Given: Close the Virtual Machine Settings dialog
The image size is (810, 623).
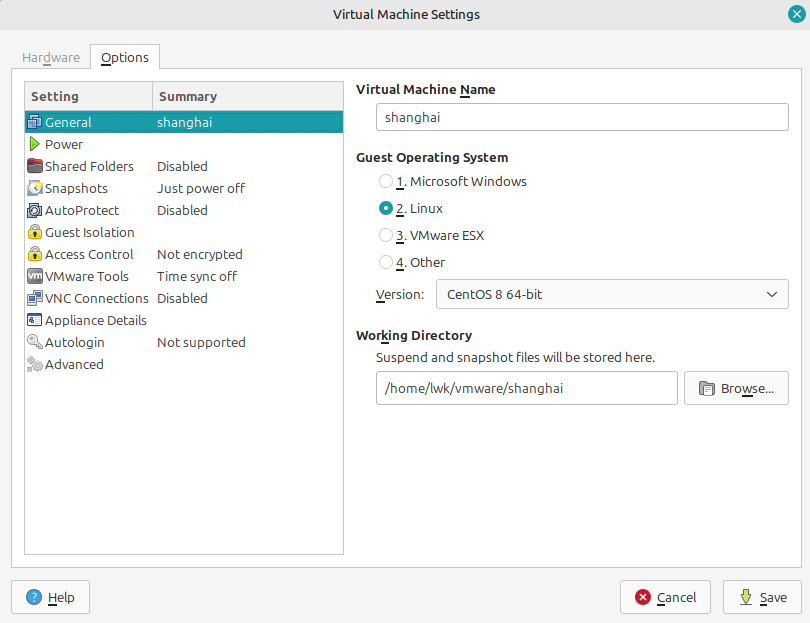Looking at the screenshot, I should 797,14.
